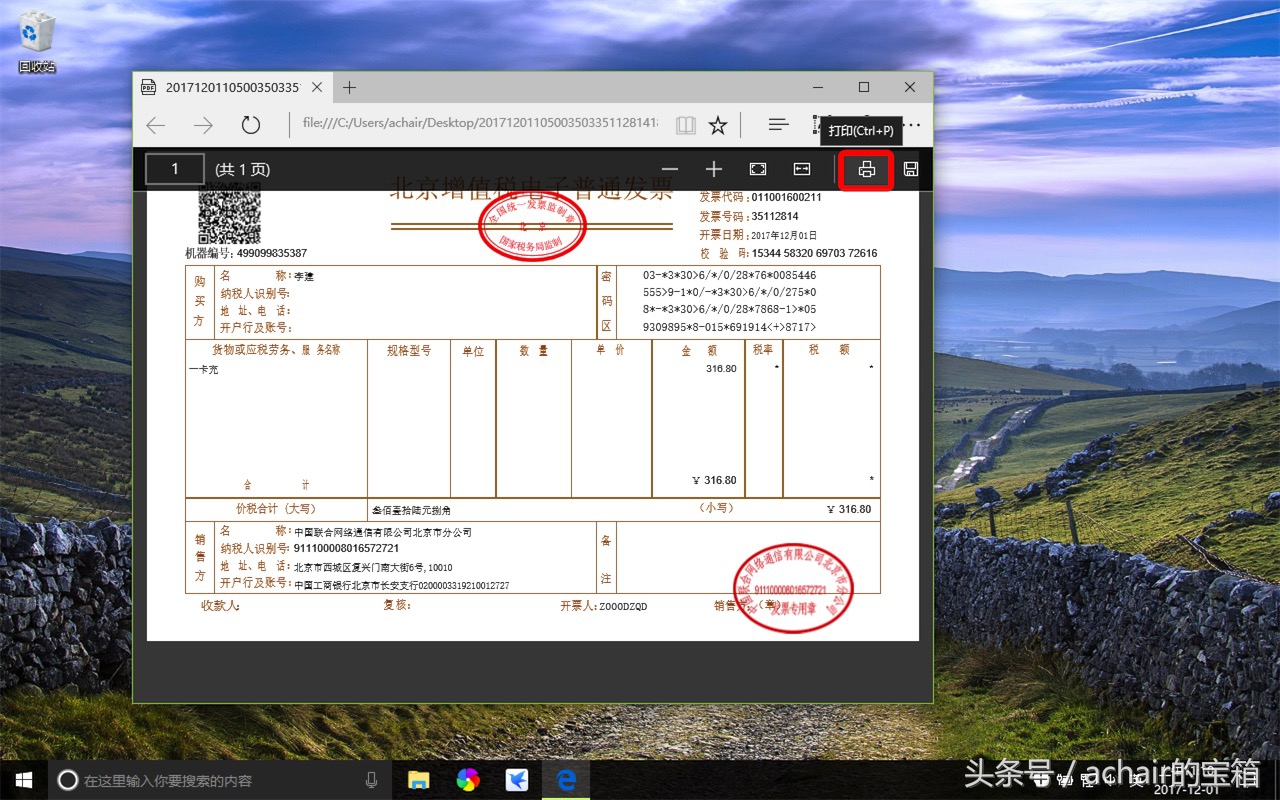Open File Explorer from the taskbar
Viewport: 1280px width, 800px height.
tap(418, 780)
